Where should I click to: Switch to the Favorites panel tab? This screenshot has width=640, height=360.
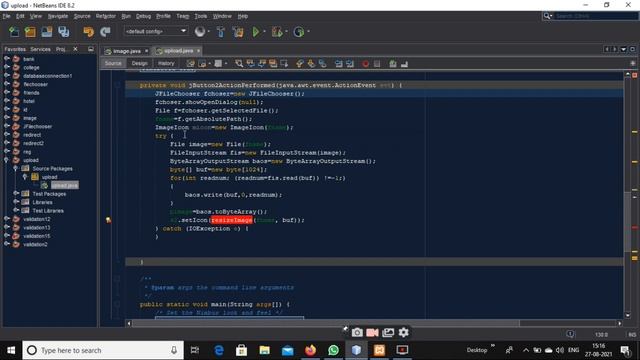click(15, 49)
